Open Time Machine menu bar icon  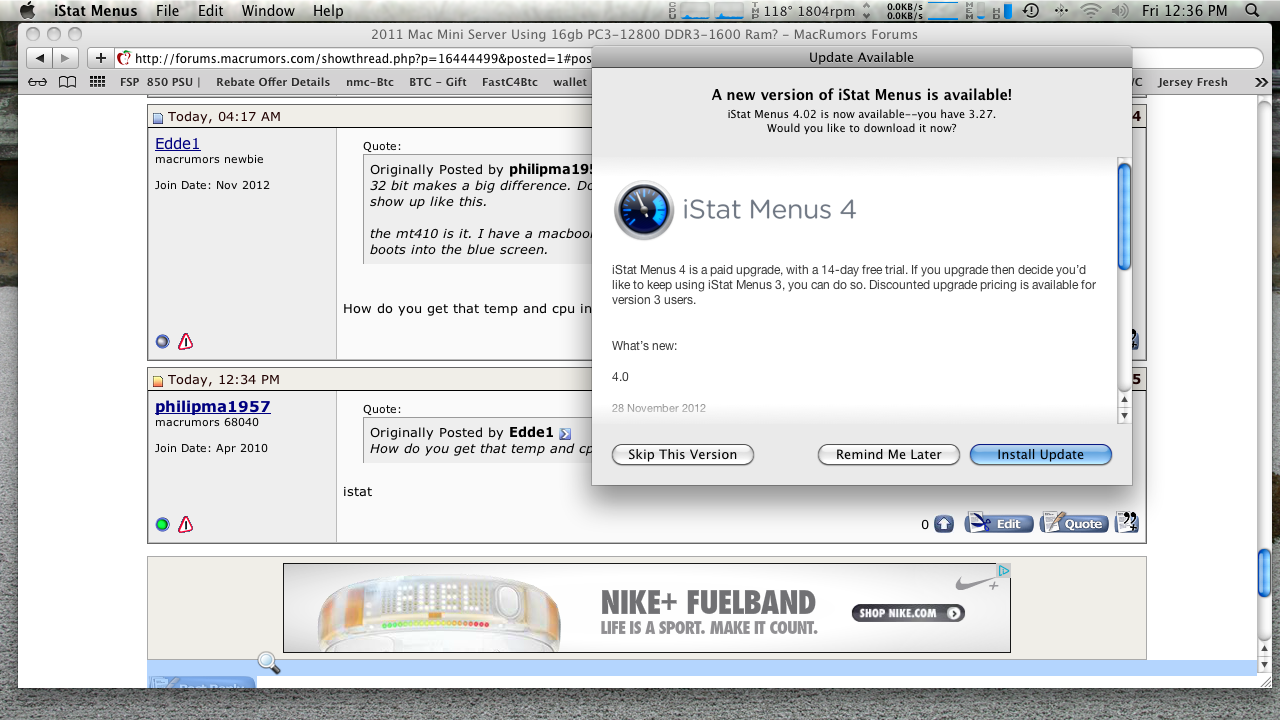1030,11
